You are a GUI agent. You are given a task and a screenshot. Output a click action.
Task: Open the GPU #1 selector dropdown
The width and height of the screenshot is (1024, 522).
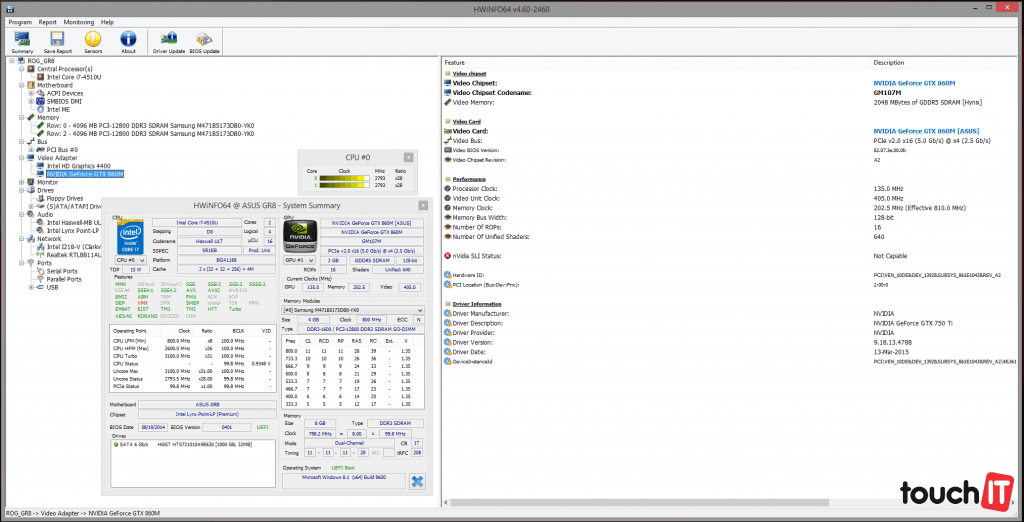tap(301, 260)
